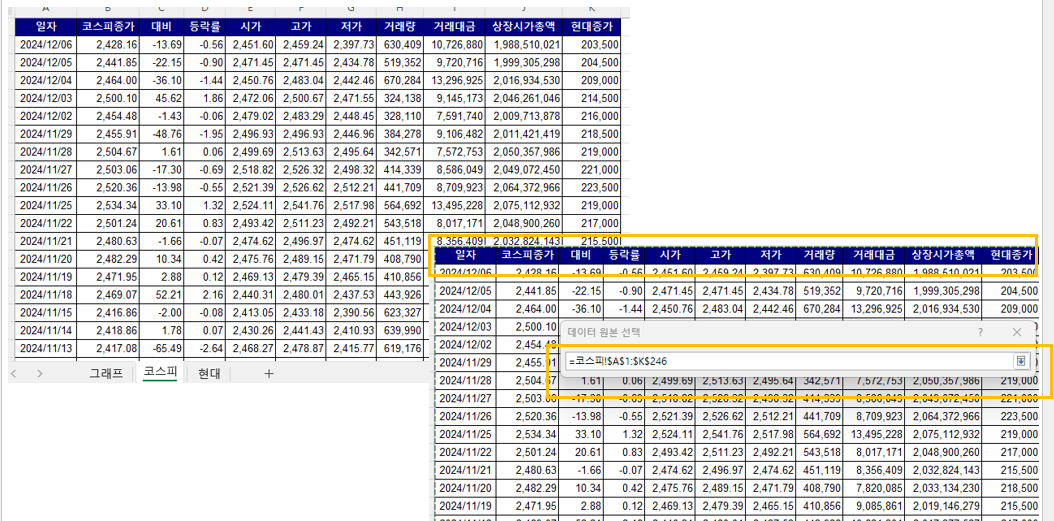Switch to the 그래프 sheet tab
Viewport: 1054px width, 521px height.
click(x=107, y=373)
